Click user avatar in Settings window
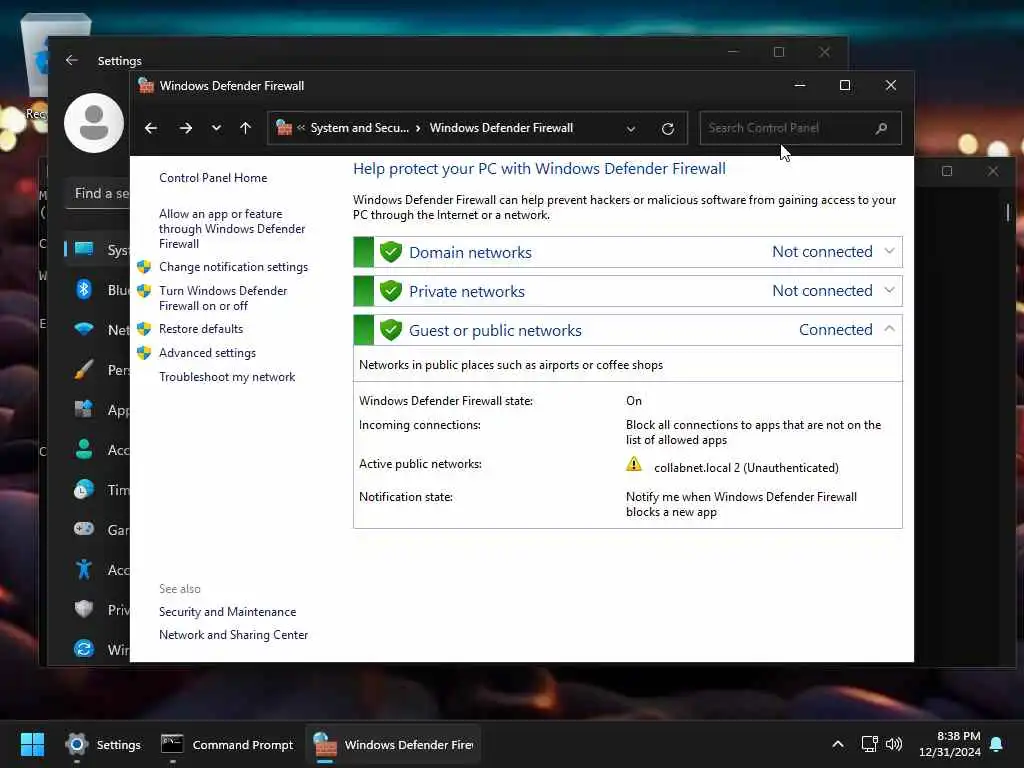The width and height of the screenshot is (1024, 768). coord(94,123)
